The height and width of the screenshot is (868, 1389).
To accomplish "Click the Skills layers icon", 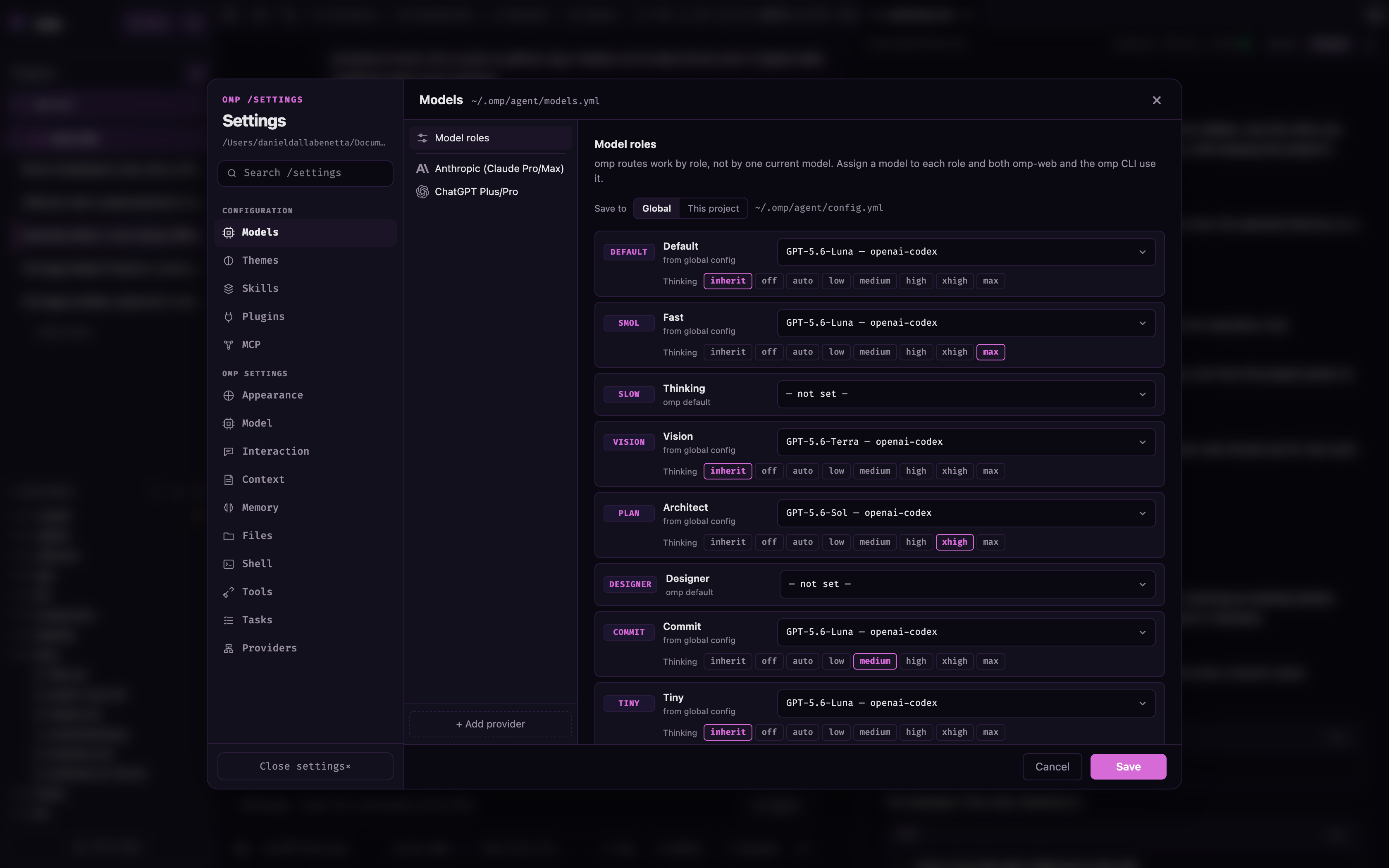I will pyautogui.click(x=229, y=289).
